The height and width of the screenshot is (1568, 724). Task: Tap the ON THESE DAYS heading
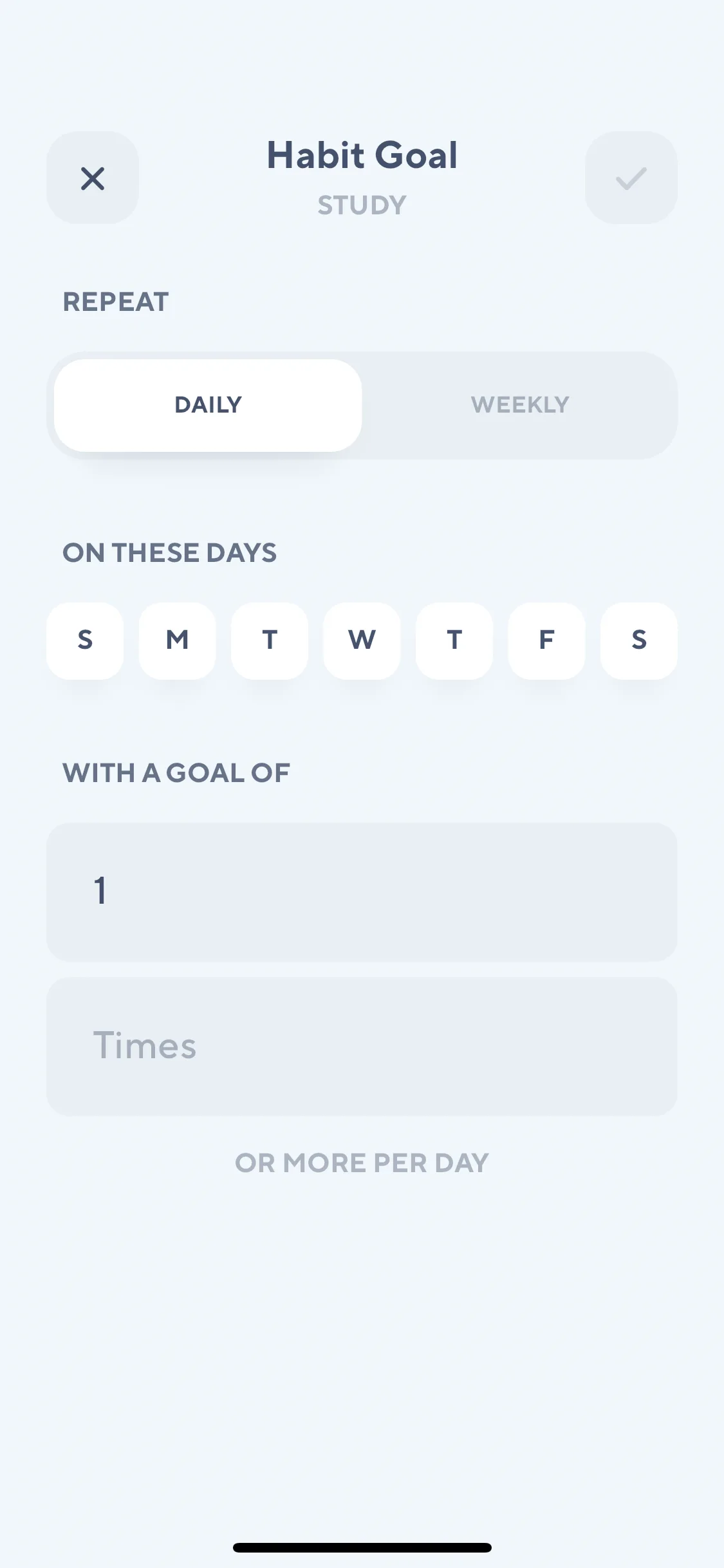(170, 553)
